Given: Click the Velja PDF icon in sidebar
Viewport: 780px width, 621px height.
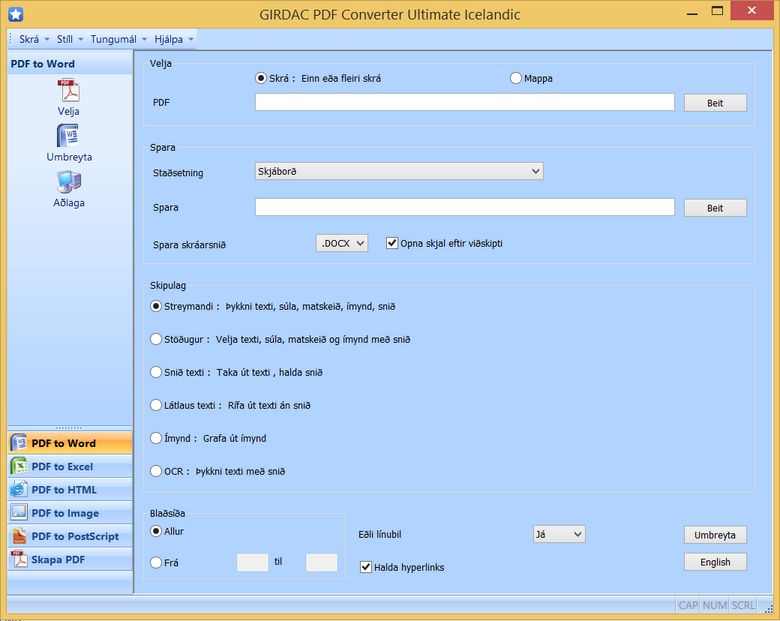Looking at the screenshot, I should point(69,91).
